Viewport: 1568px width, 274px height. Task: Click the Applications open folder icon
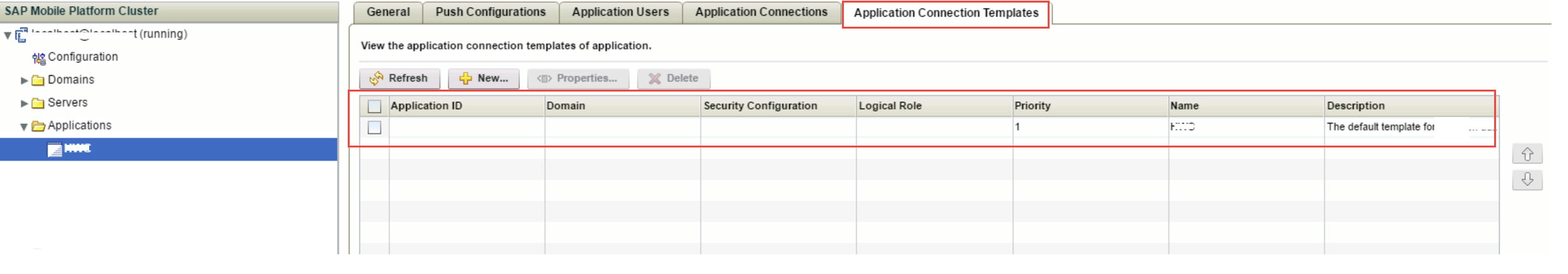pyautogui.click(x=39, y=126)
